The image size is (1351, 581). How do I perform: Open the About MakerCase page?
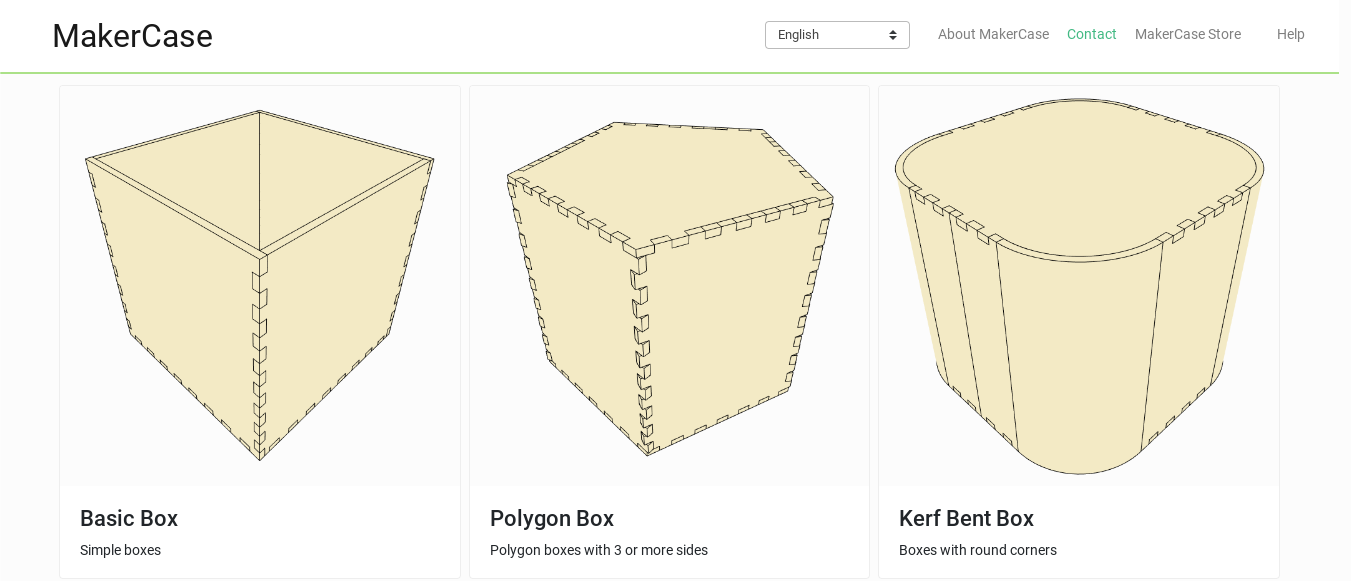click(993, 34)
